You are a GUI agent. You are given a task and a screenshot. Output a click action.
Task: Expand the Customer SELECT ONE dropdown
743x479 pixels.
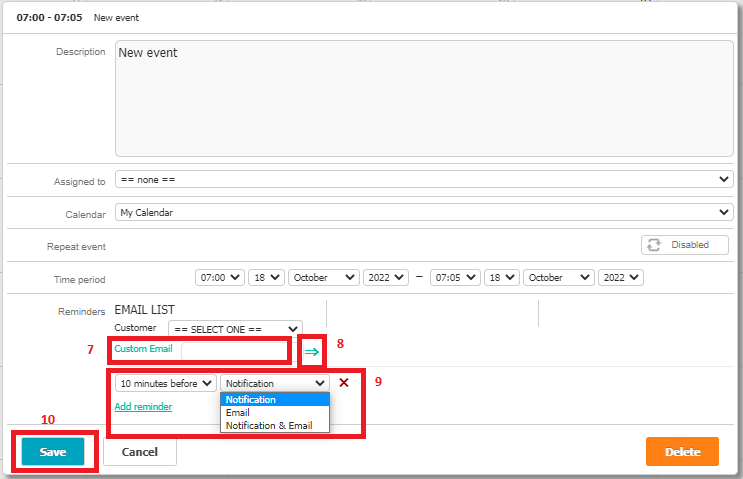coord(235,328)
